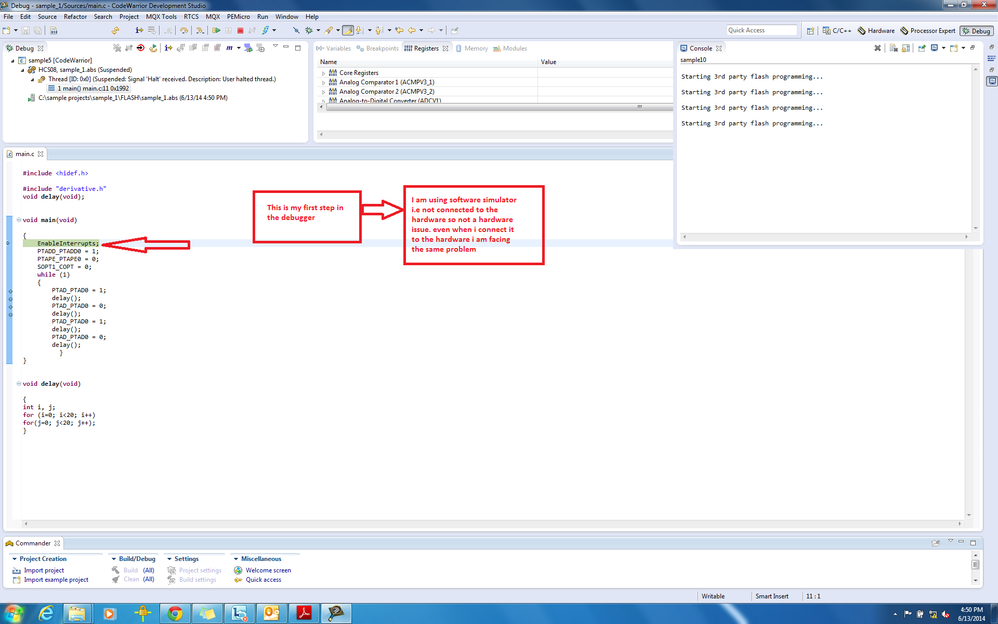Toggle instruction stepping mode in Debug view toolbar

[168, 48]
